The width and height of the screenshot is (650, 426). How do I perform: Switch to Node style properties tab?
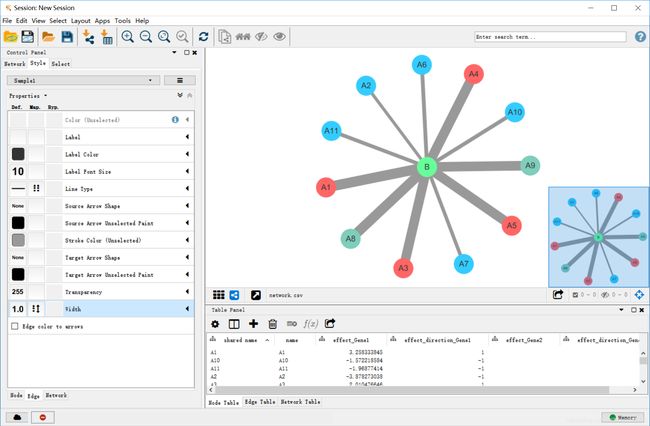click(16, 395)
